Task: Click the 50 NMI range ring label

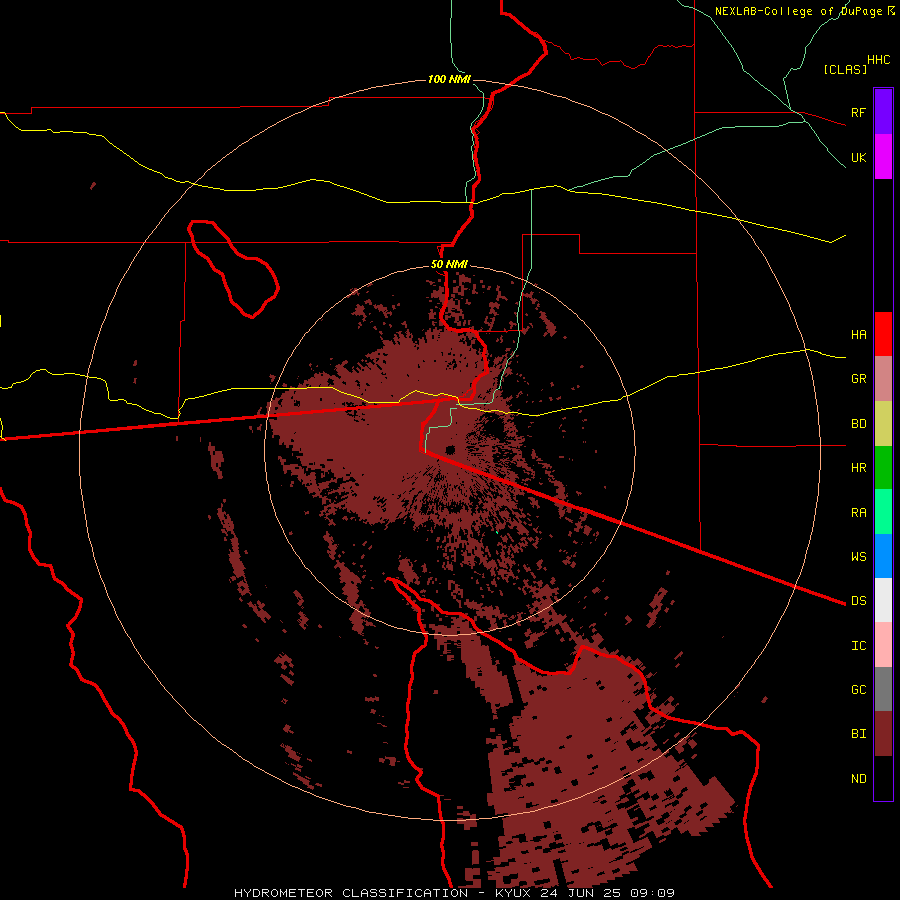Action: tap(449, 265)
